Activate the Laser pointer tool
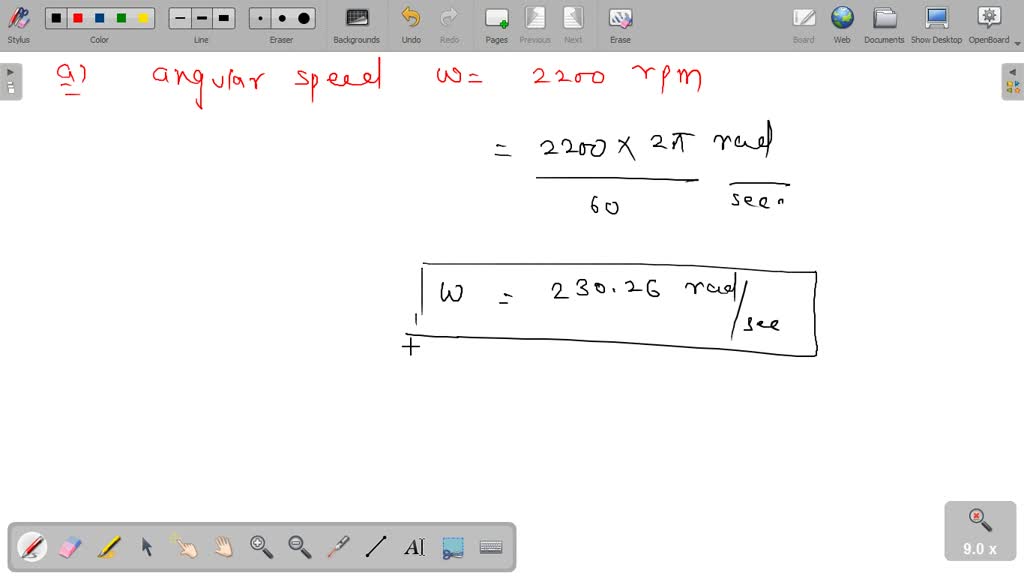The image size is (1024, 576). pyautogui.click(x=339, y=546)
